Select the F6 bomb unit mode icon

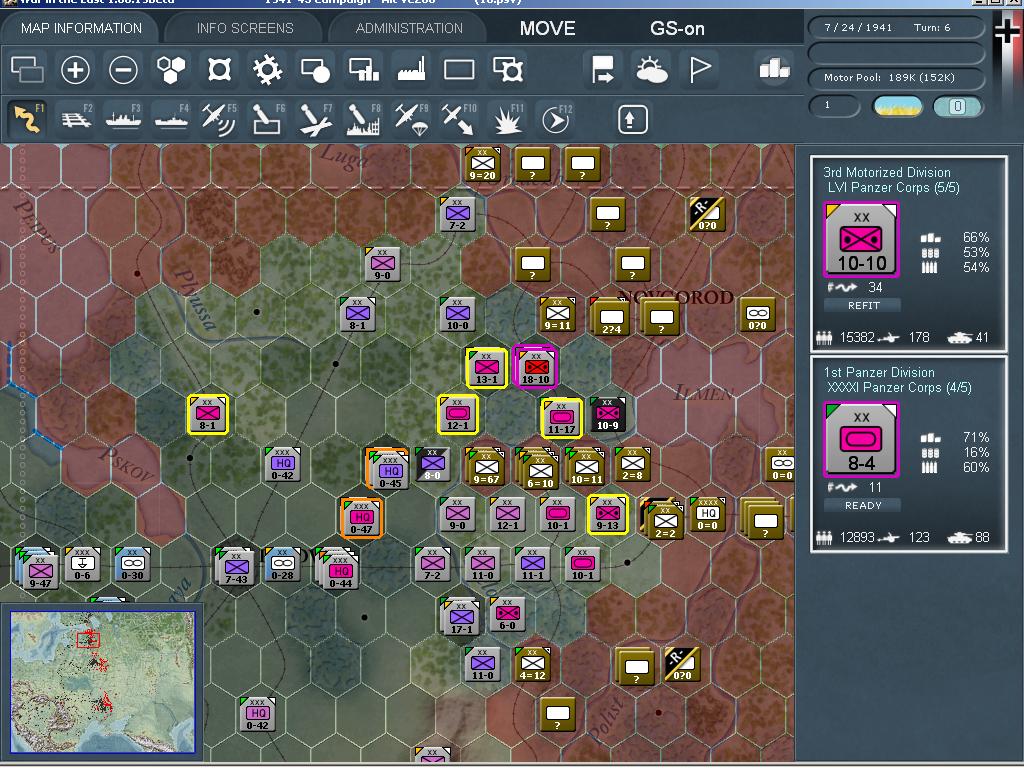[x=268, y=120]
